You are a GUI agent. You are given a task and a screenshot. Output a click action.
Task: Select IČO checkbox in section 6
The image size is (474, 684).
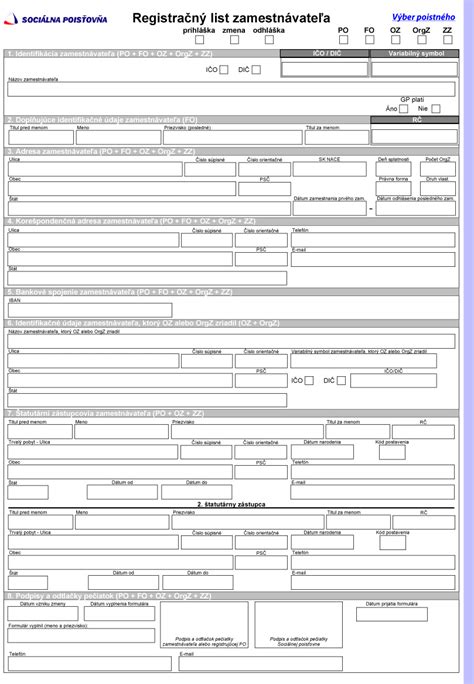309,381
